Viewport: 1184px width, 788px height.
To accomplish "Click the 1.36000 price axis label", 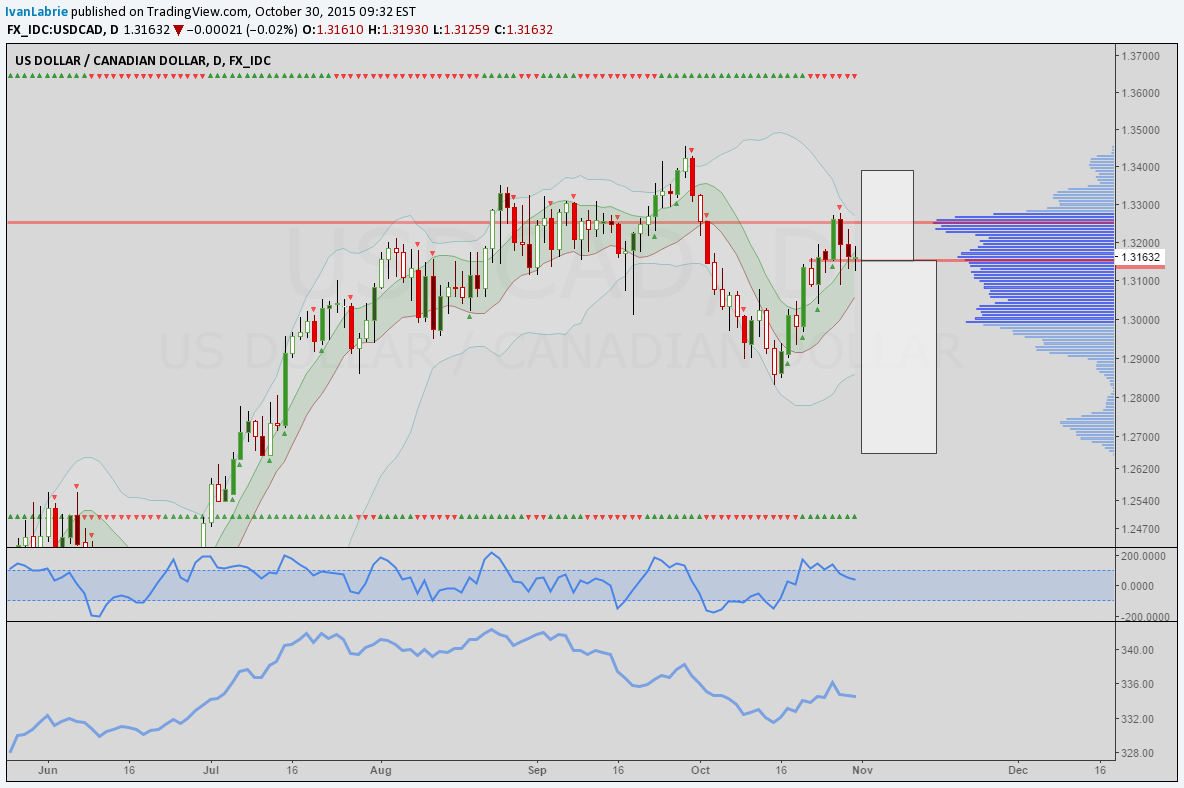I will click(x=1140, y=93).
